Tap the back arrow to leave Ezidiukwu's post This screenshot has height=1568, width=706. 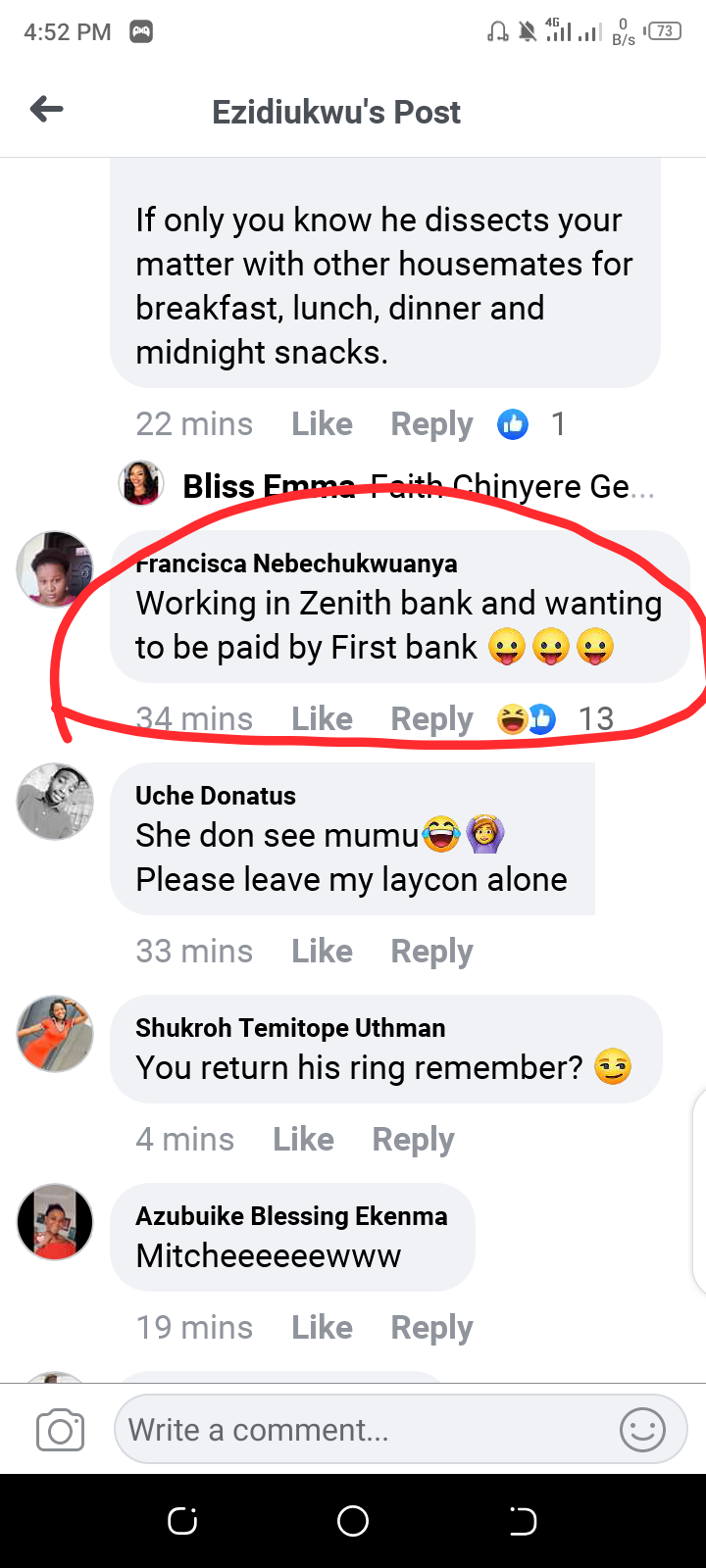pos(45,109)
